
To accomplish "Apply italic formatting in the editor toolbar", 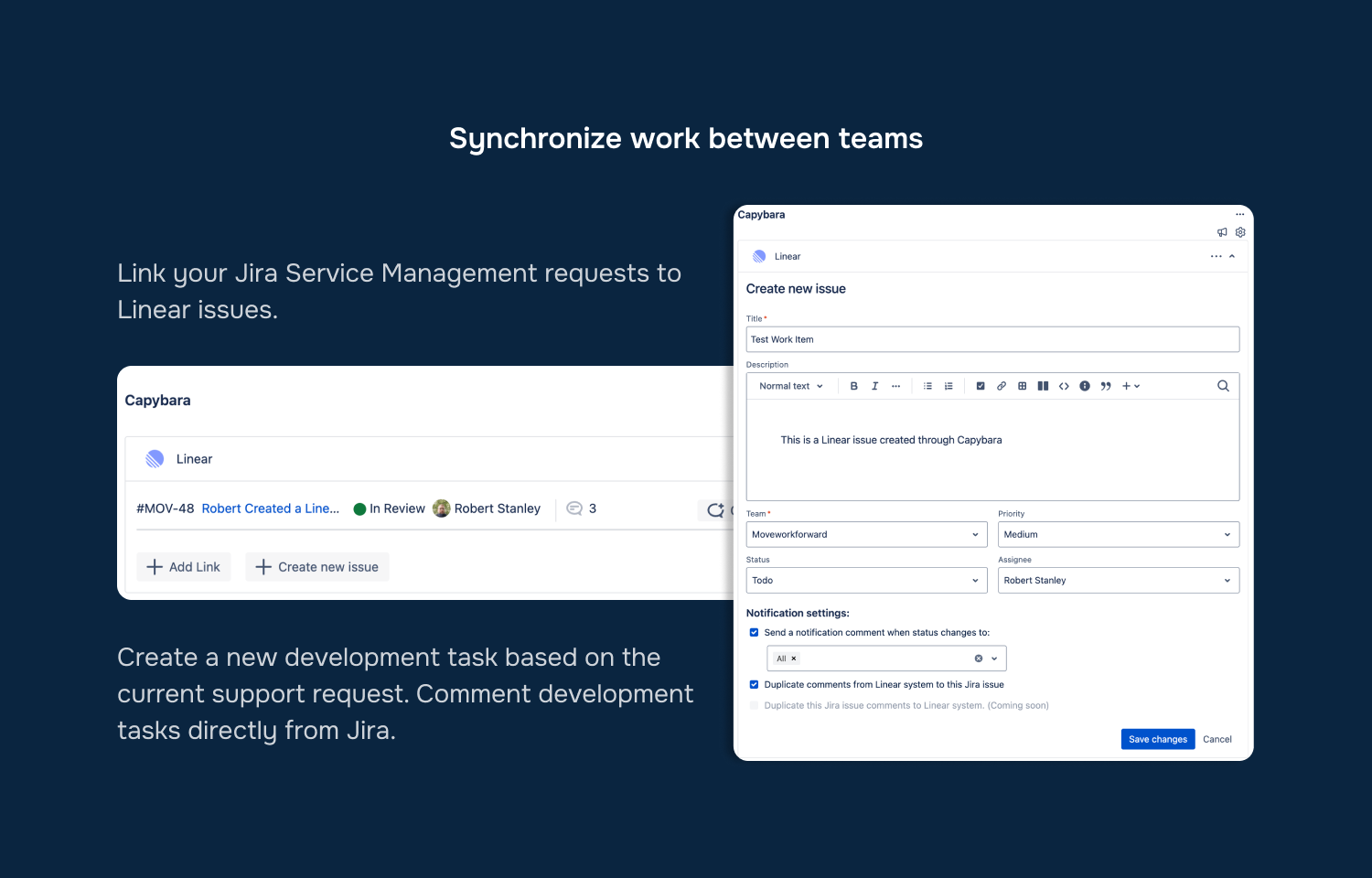I will click(874, 385).
